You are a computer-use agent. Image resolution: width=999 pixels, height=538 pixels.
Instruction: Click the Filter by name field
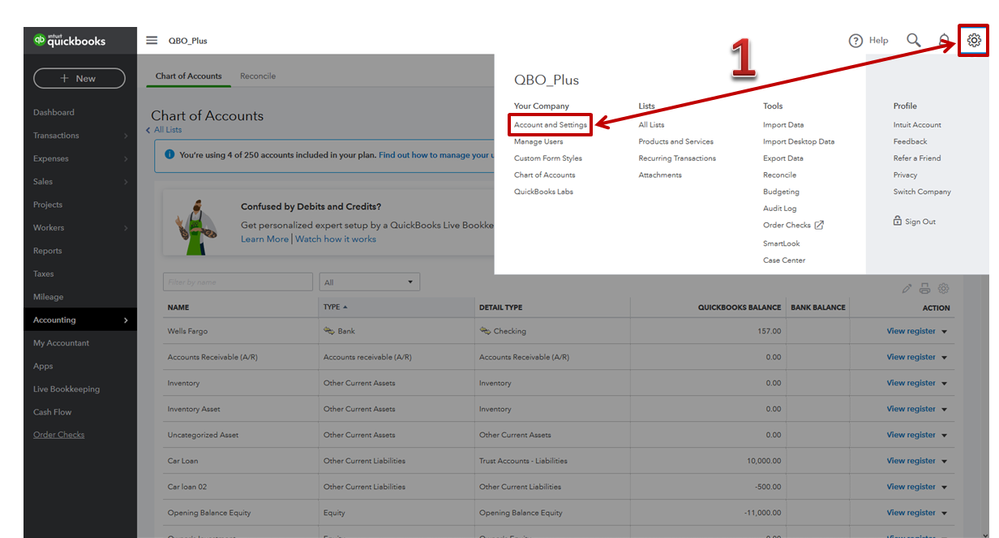coord(238,282)
